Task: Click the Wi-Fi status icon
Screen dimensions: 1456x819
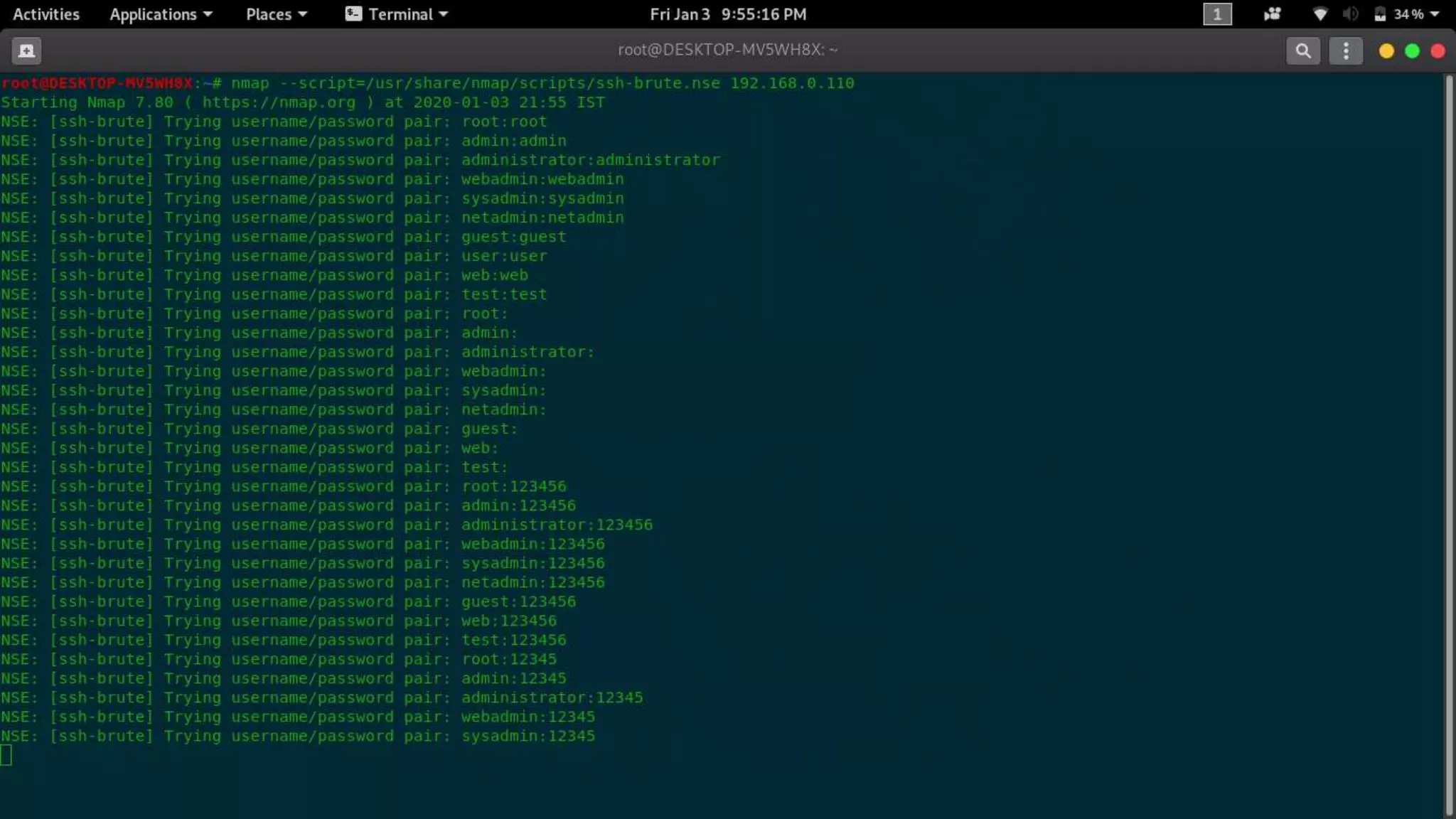Action: 1319,14
